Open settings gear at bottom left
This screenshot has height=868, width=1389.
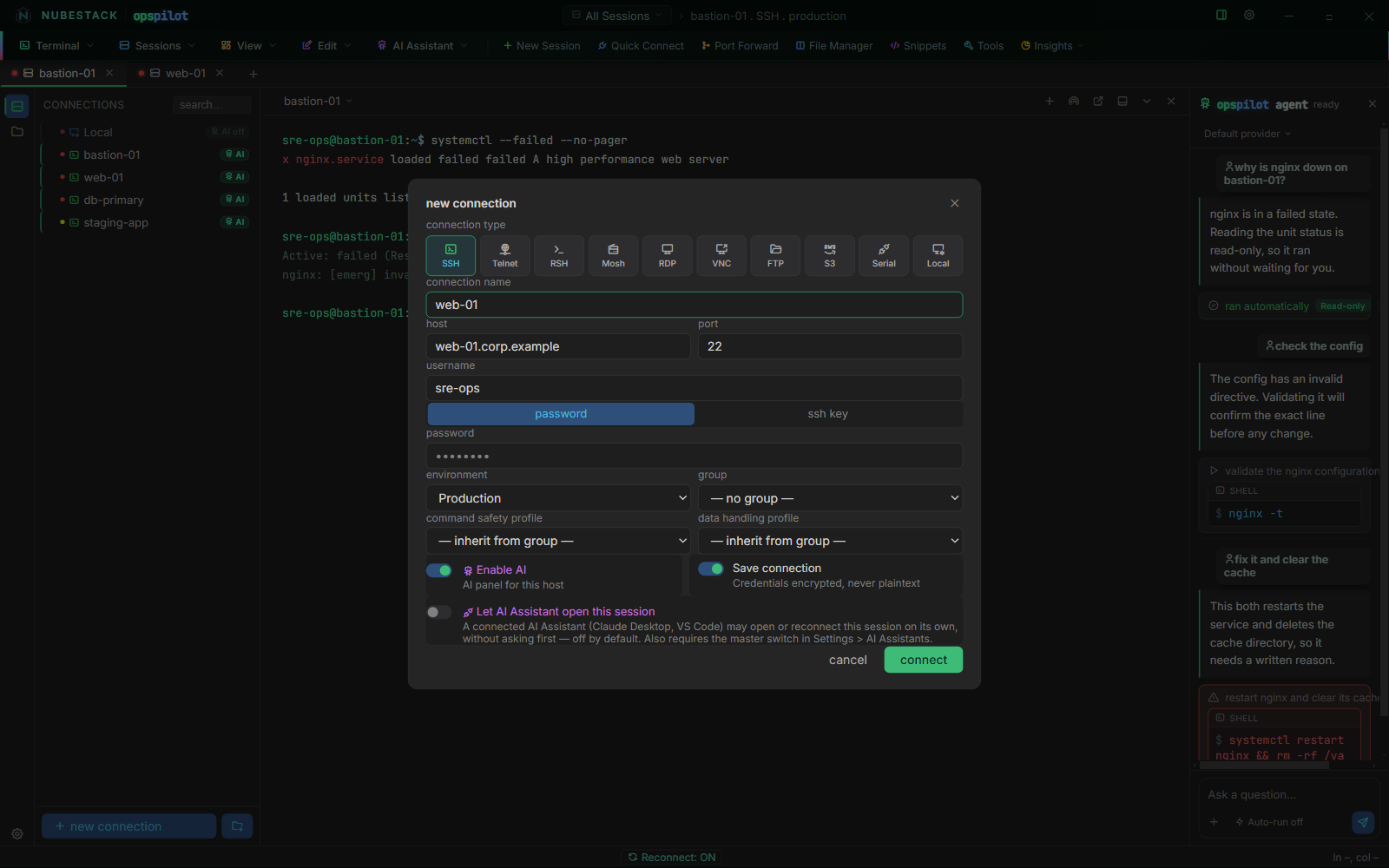(17, 834)
